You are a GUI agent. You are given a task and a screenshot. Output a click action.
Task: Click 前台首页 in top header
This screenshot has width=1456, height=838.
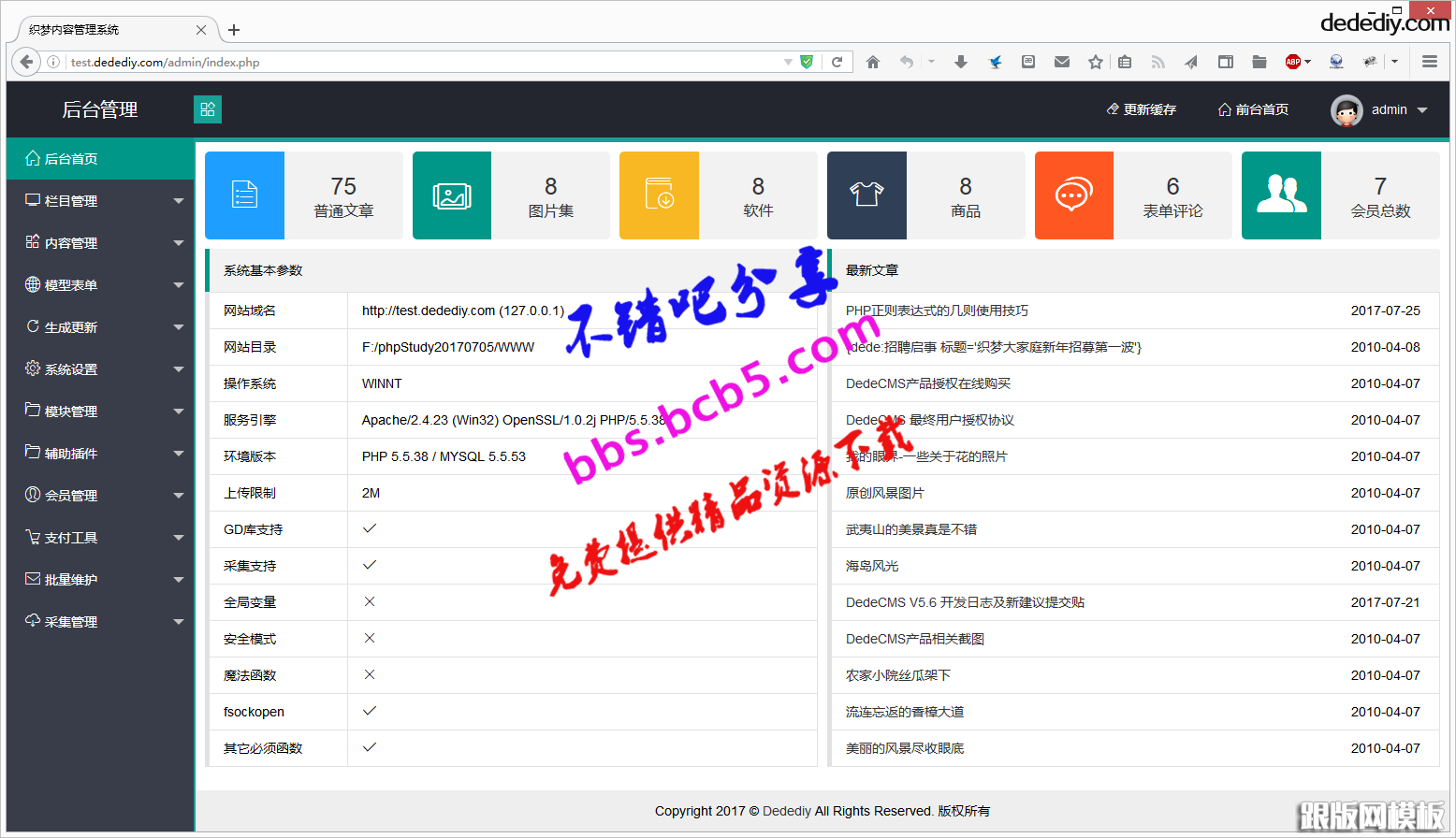(x=1254, y=109)
